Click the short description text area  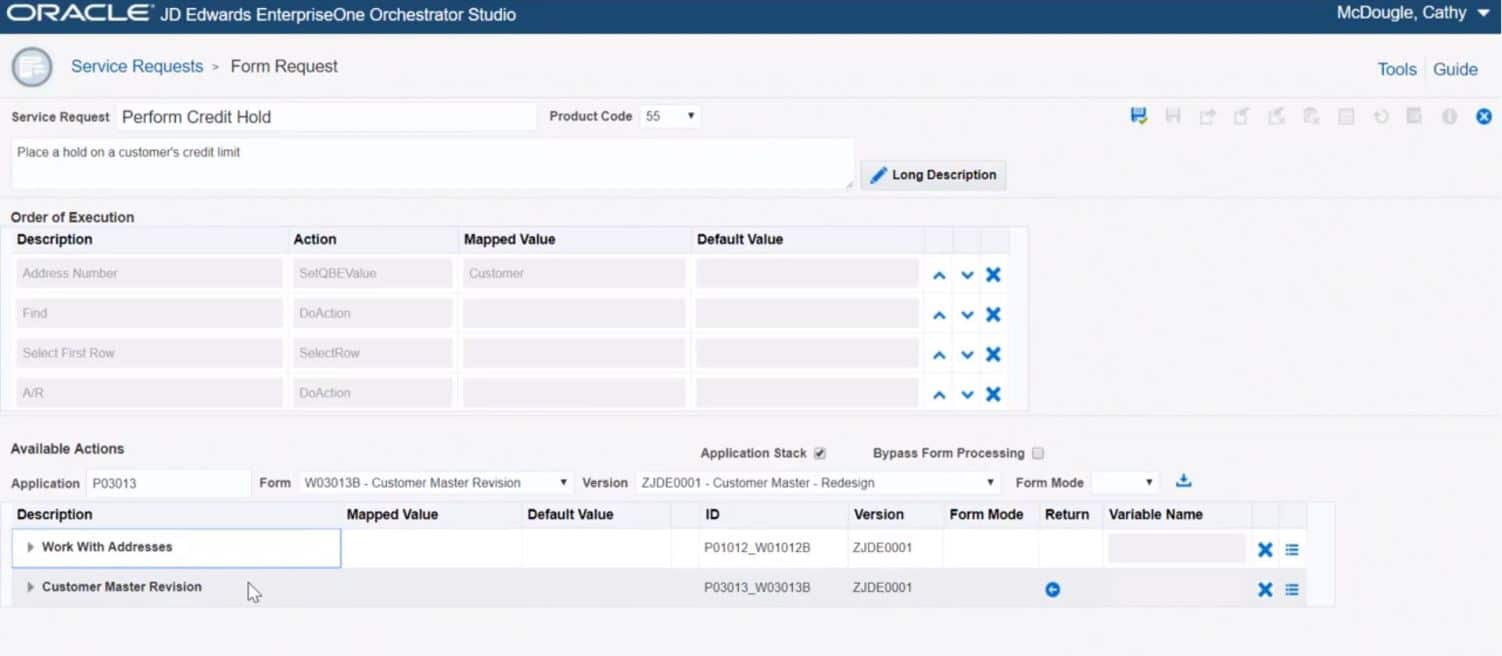point(432,163)
